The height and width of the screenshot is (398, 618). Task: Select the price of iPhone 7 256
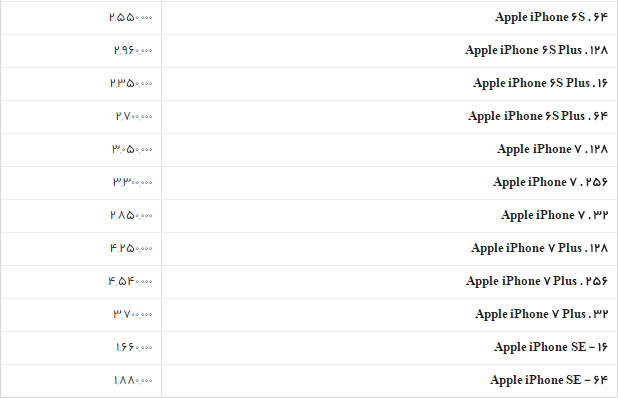(133, 182)
